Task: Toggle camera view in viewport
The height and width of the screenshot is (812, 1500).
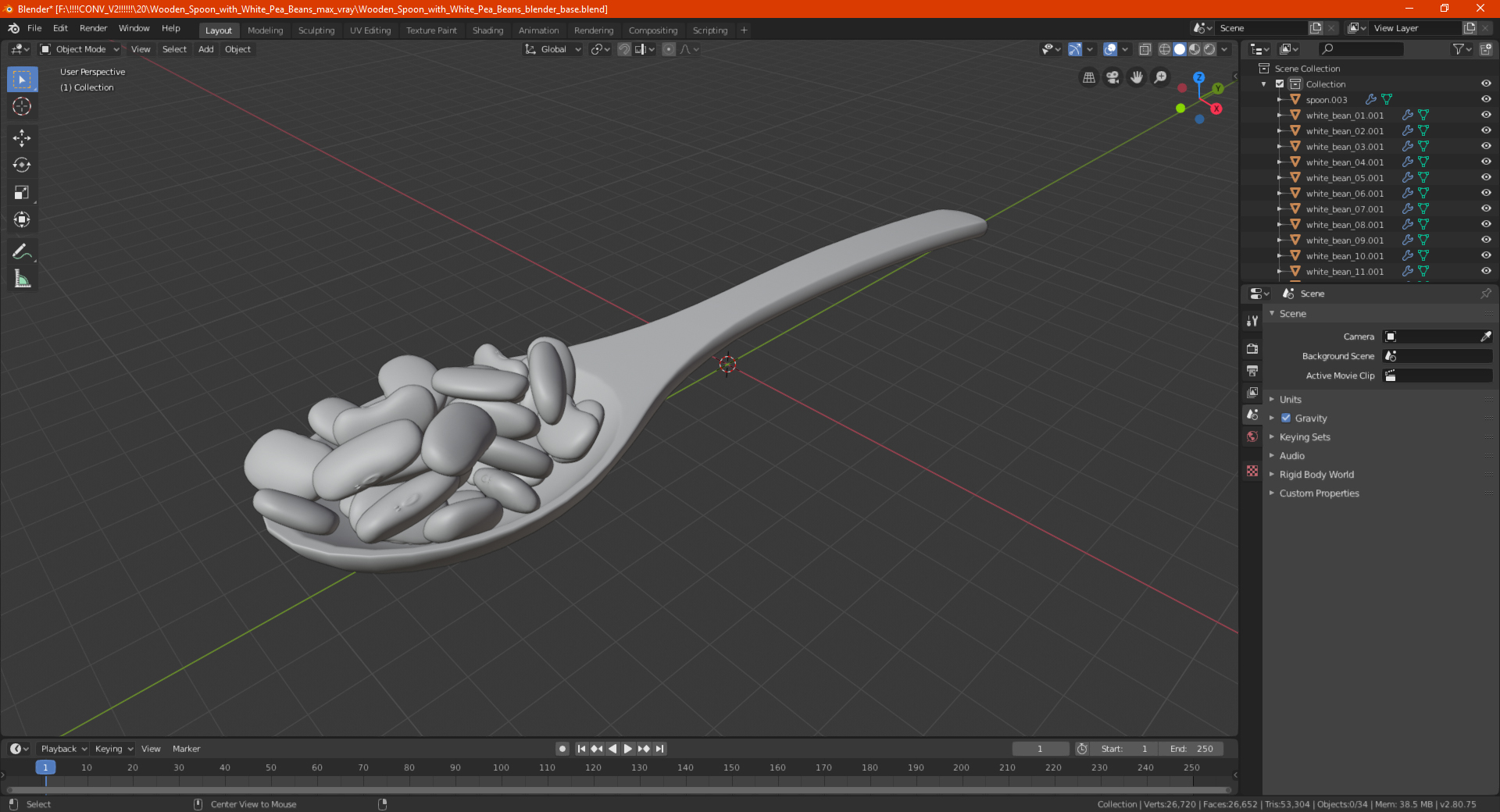Action: [x=1112, y=77]
